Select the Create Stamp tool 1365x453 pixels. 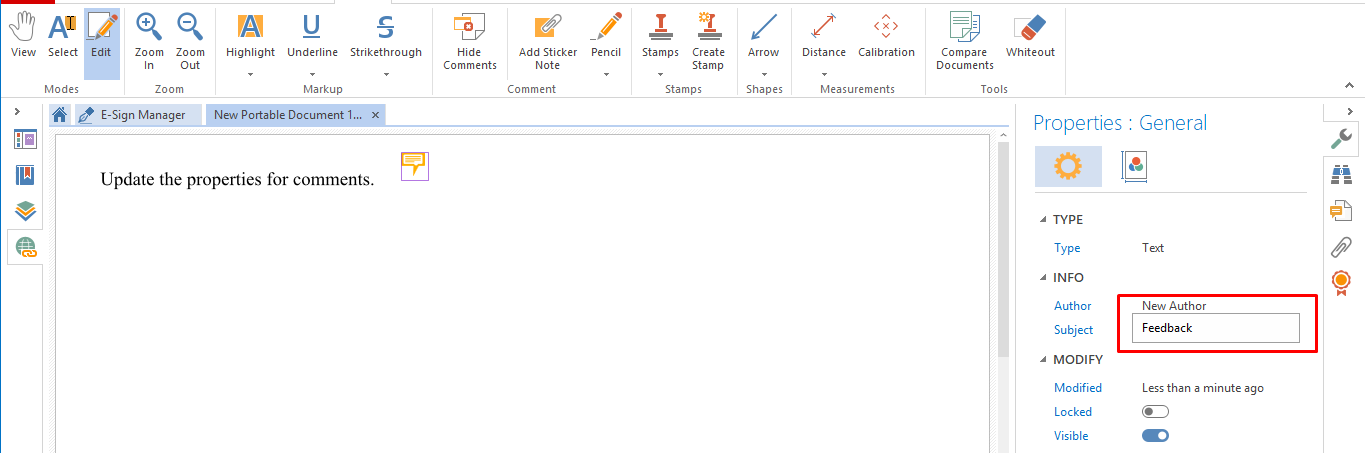[707, 40]
